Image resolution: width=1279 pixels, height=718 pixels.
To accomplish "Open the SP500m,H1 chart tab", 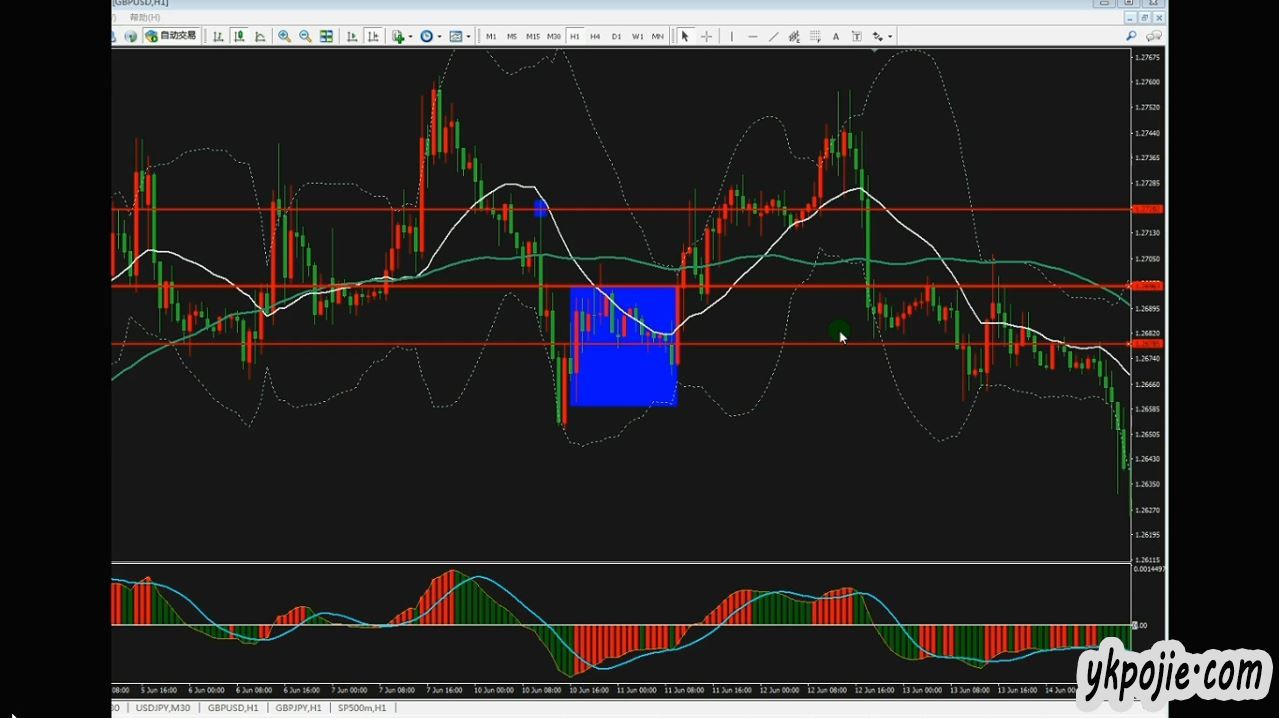I will 362,708.
